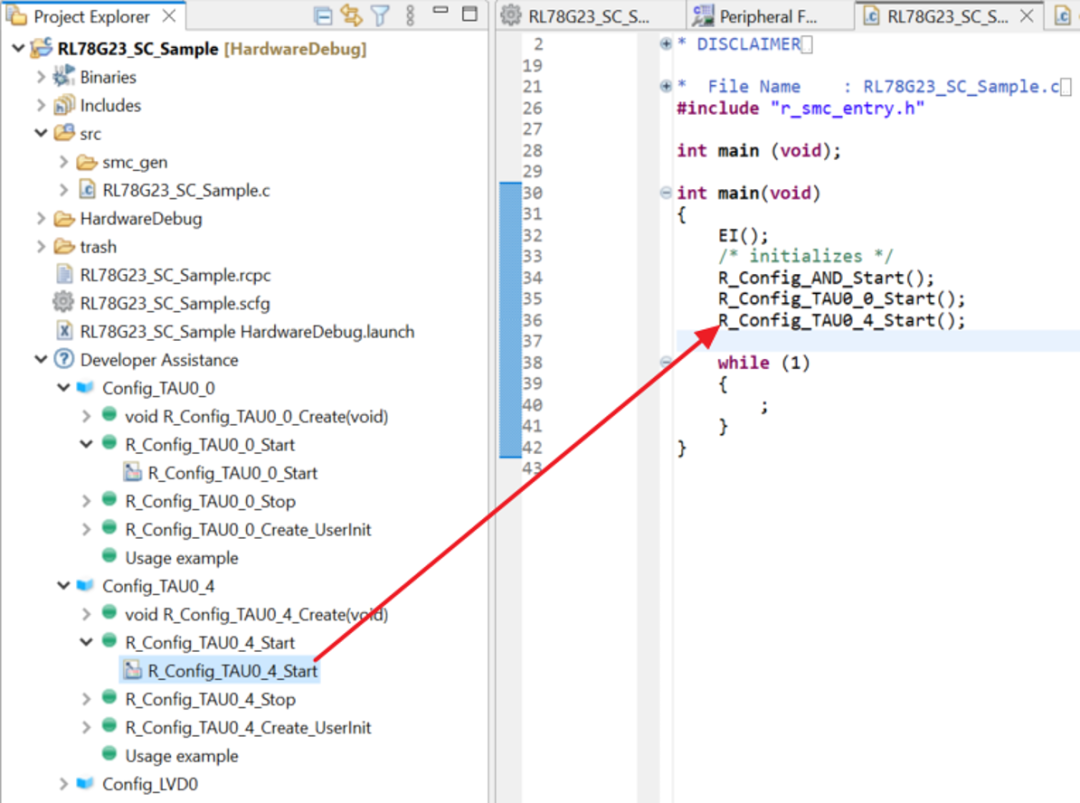Close the active RL78G23_SC_S... editor tab
The width and height of the screenshot is (1080, 803).
pyautogui.click(x=1026, y=16)
